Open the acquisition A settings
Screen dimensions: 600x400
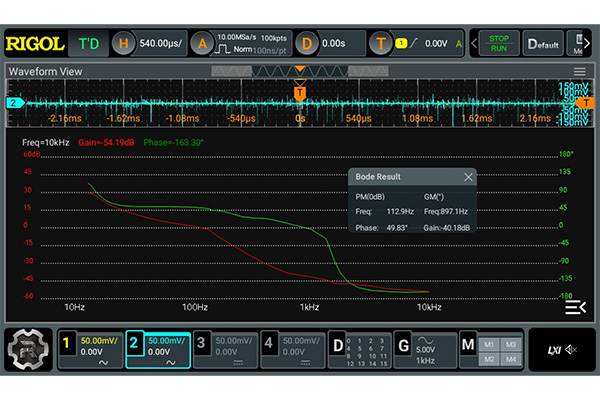coord(202,44)
